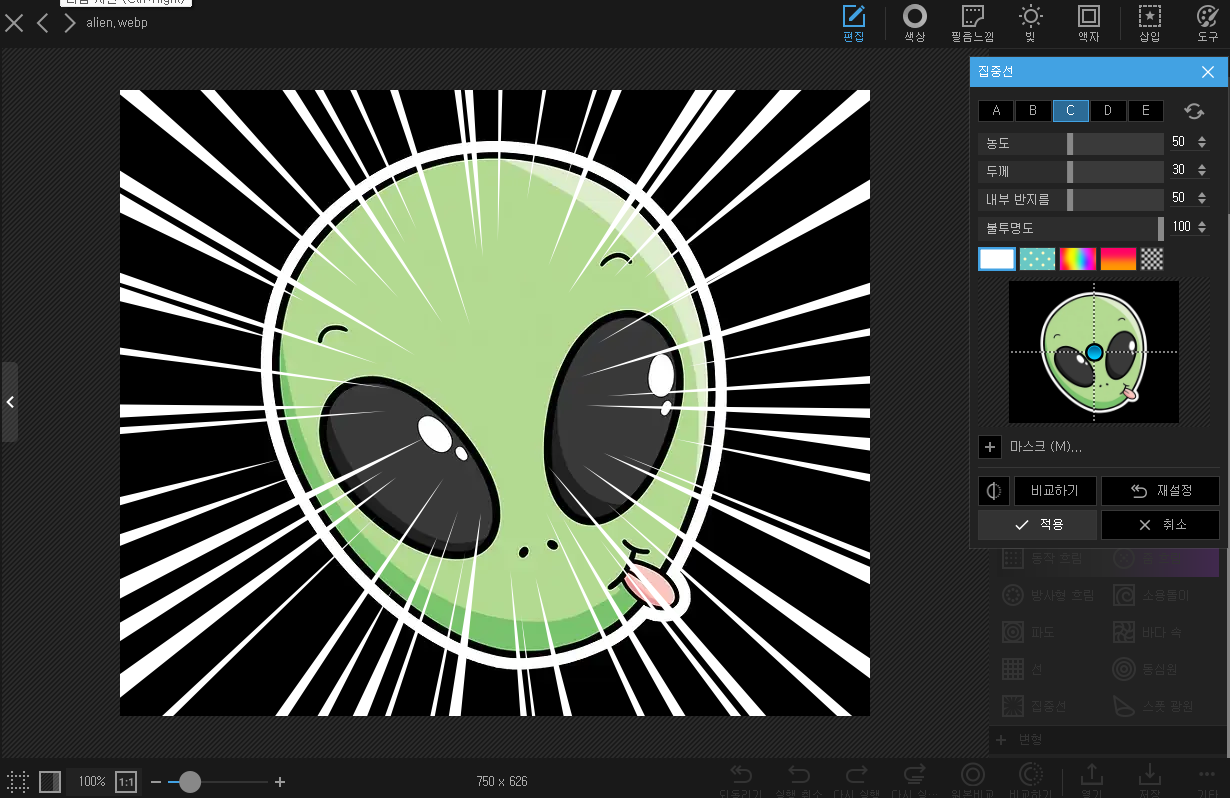This screenshot has height=798, width=1230.
Task: Choose the white solid color swatch
Action: point(997,259)
